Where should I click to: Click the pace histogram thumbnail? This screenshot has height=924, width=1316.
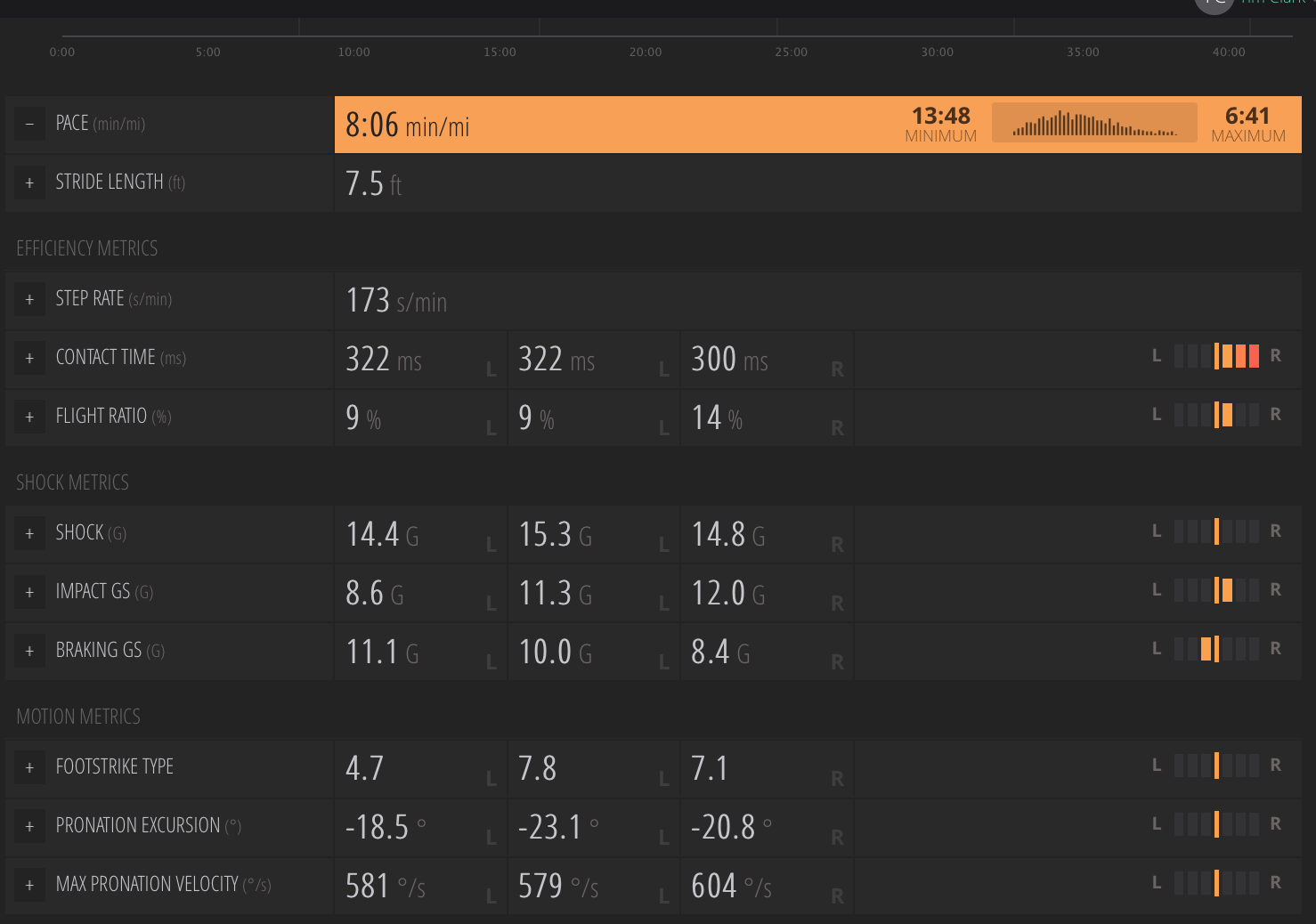1094,124
